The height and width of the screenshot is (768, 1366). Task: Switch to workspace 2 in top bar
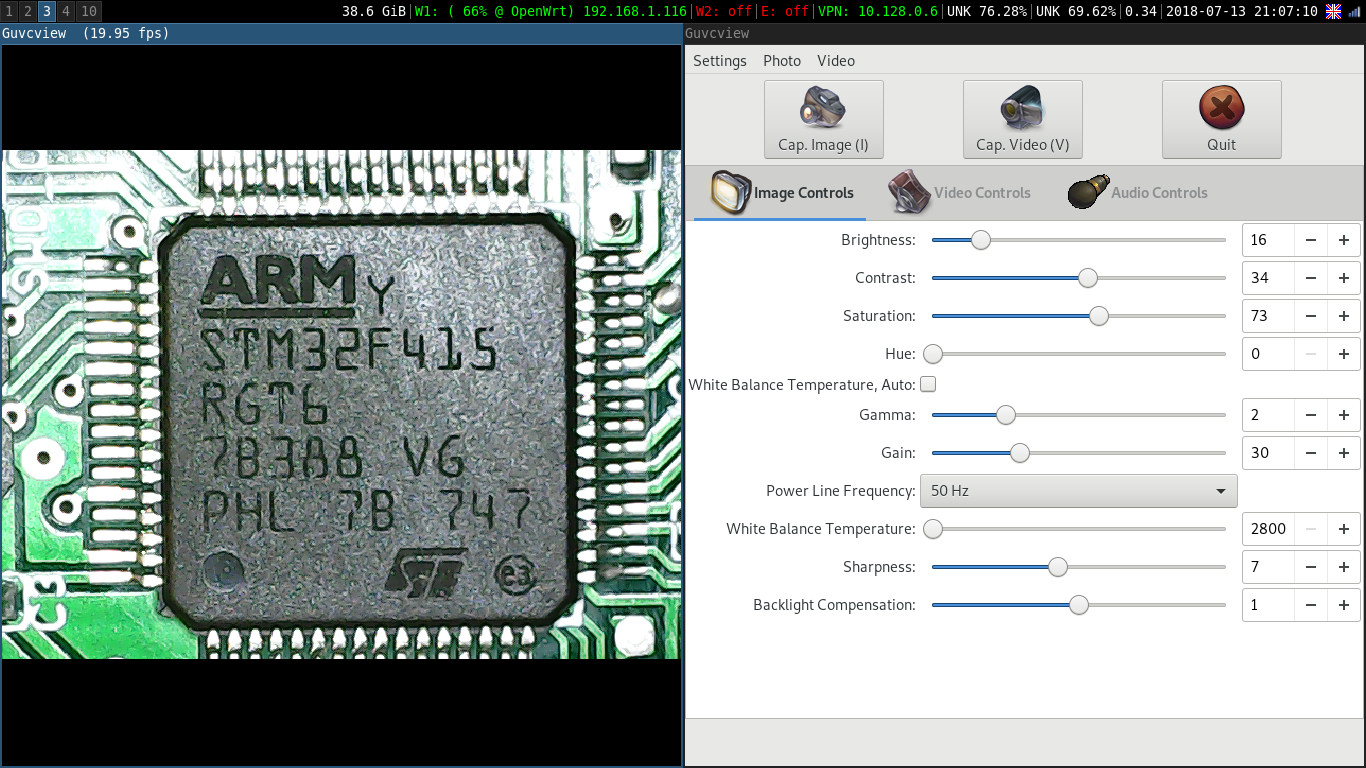(x=28, y=11)
